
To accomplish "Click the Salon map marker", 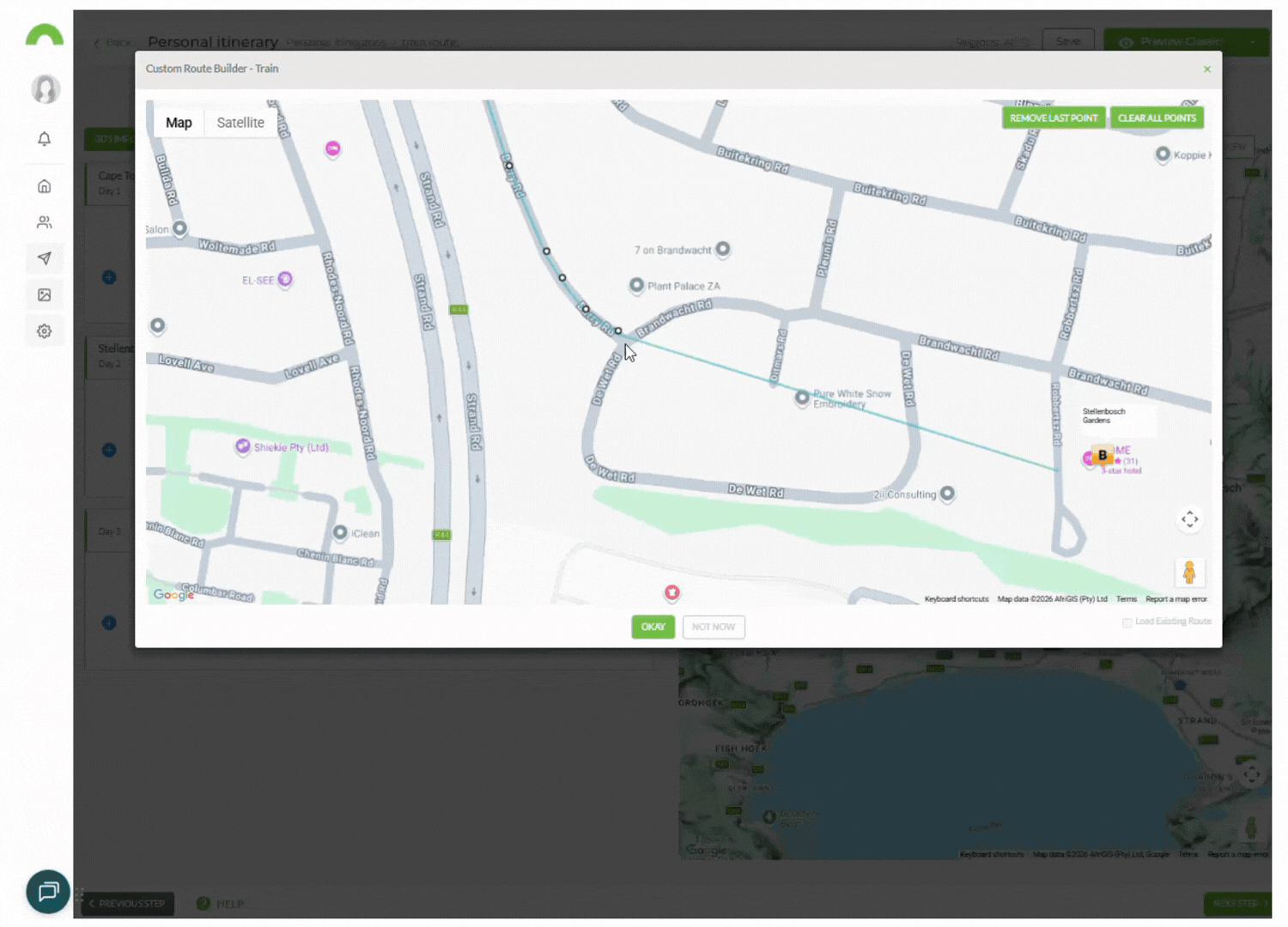I will [x=179, y=228].
